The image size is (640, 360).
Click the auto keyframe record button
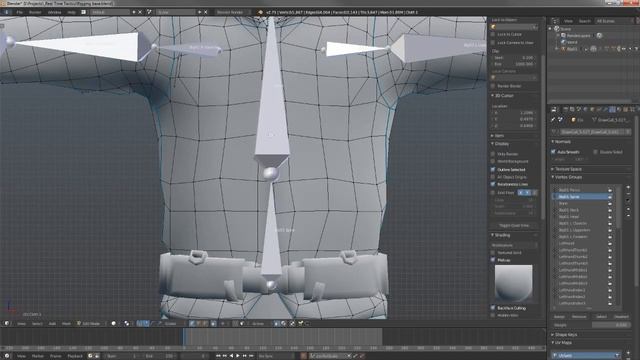coord(303,356)
